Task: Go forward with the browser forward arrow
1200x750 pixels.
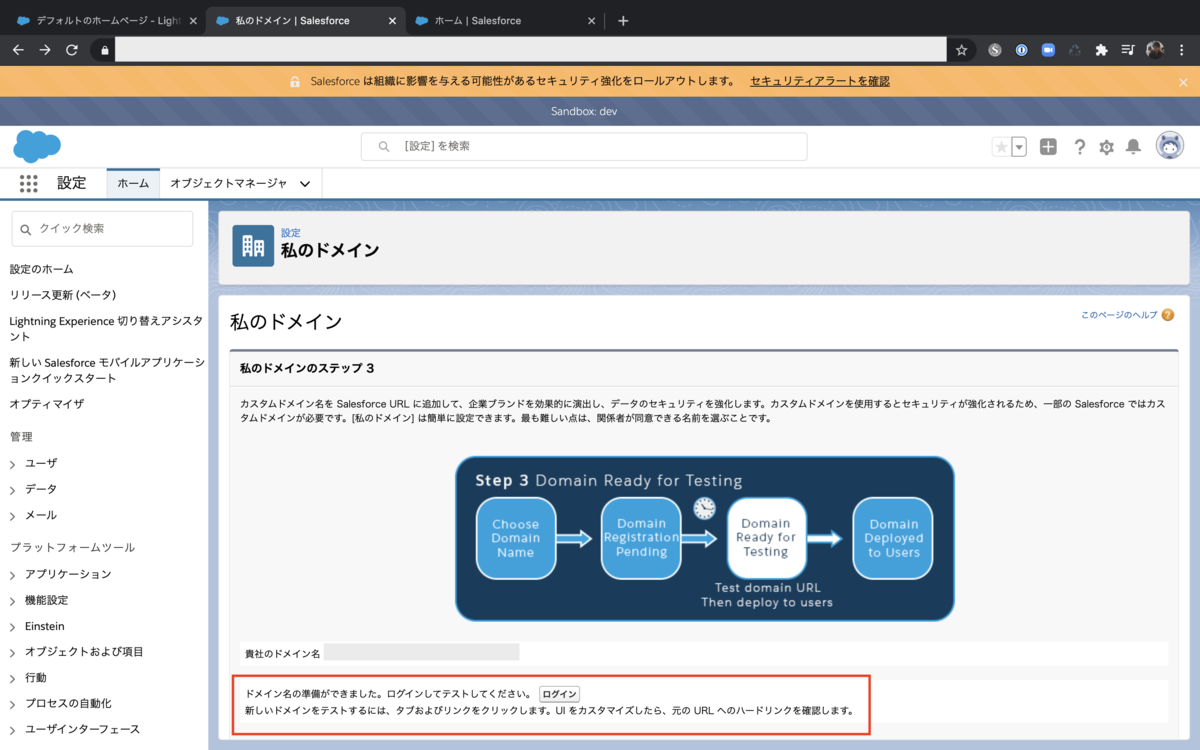Action: 45,49
